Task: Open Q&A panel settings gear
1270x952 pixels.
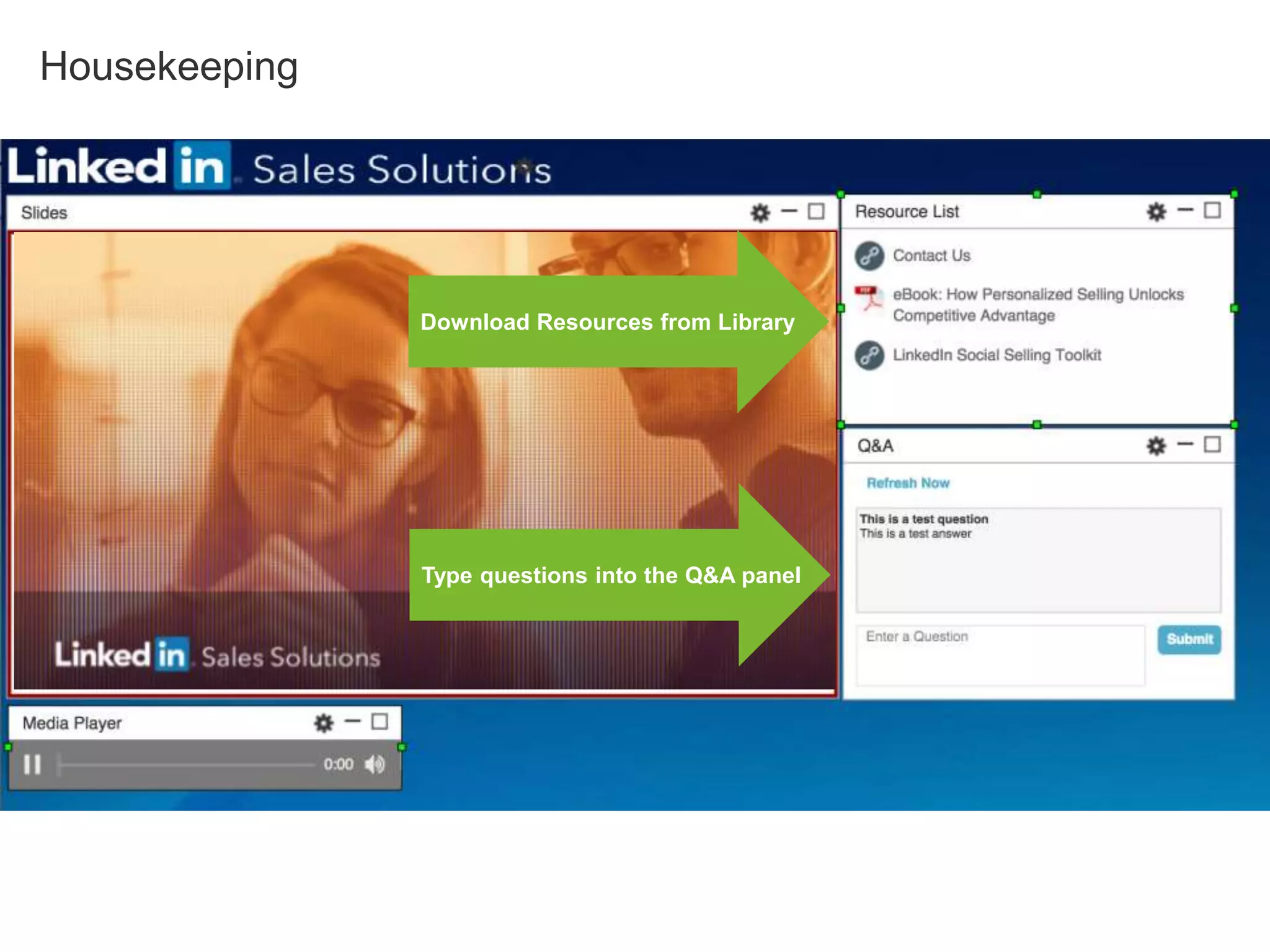Action: point(1156,446)
